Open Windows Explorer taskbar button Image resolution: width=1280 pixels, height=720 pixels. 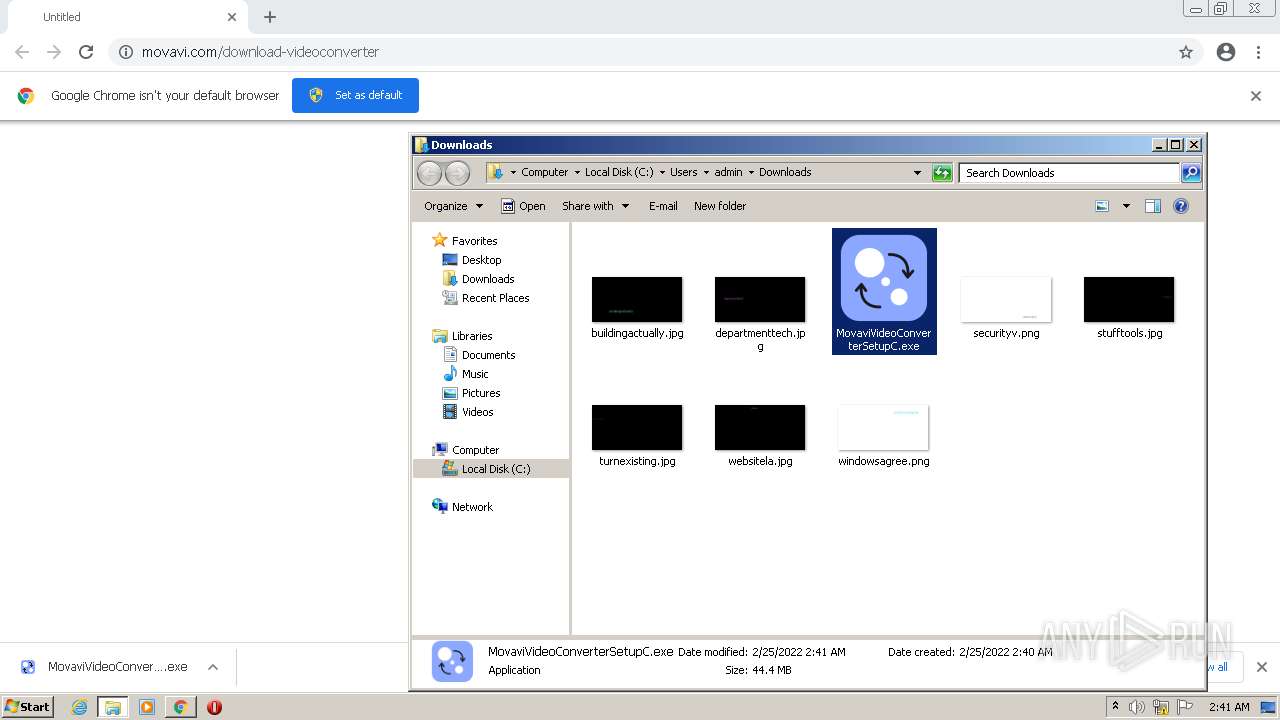click(112, 707)
